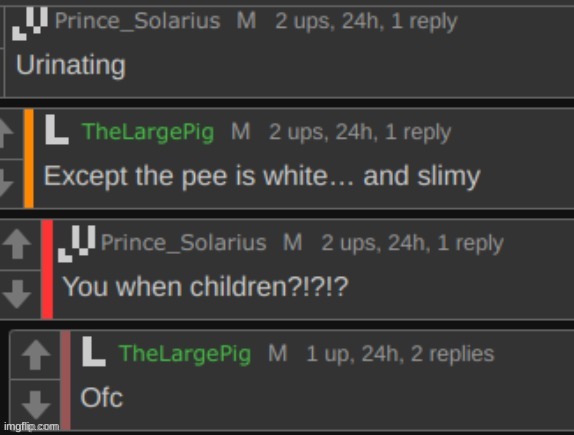The height and width of the screenshot is (435, 574).
Task: Click "1 up, 24h, 2 replies" comment info
Action: coord(400,354)
